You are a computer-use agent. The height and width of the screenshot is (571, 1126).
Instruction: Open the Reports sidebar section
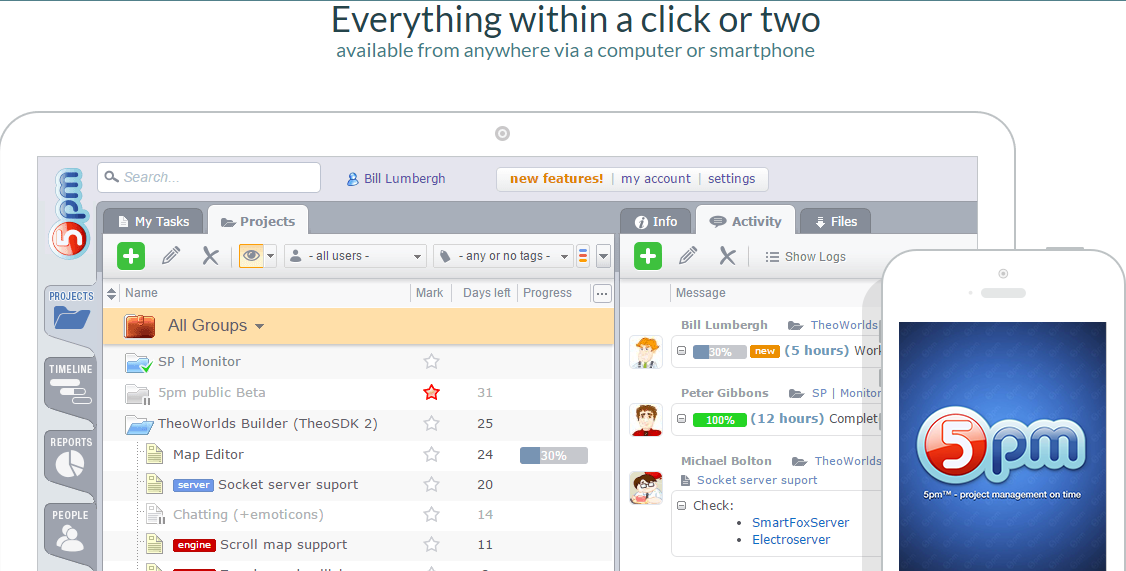(70, 458)
